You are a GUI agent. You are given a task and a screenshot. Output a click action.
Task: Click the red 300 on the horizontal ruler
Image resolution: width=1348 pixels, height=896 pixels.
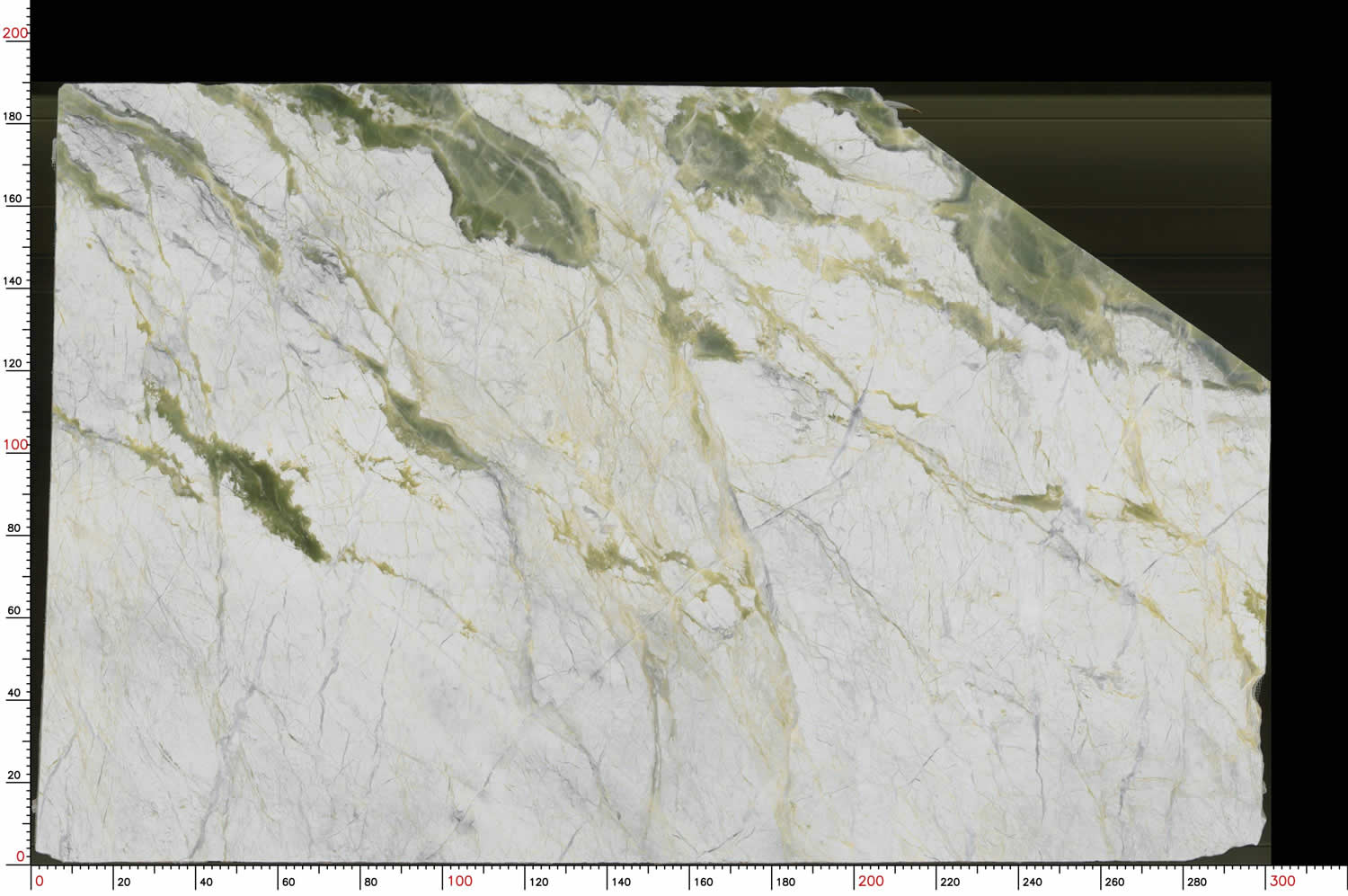click(x=1281, y=881)
